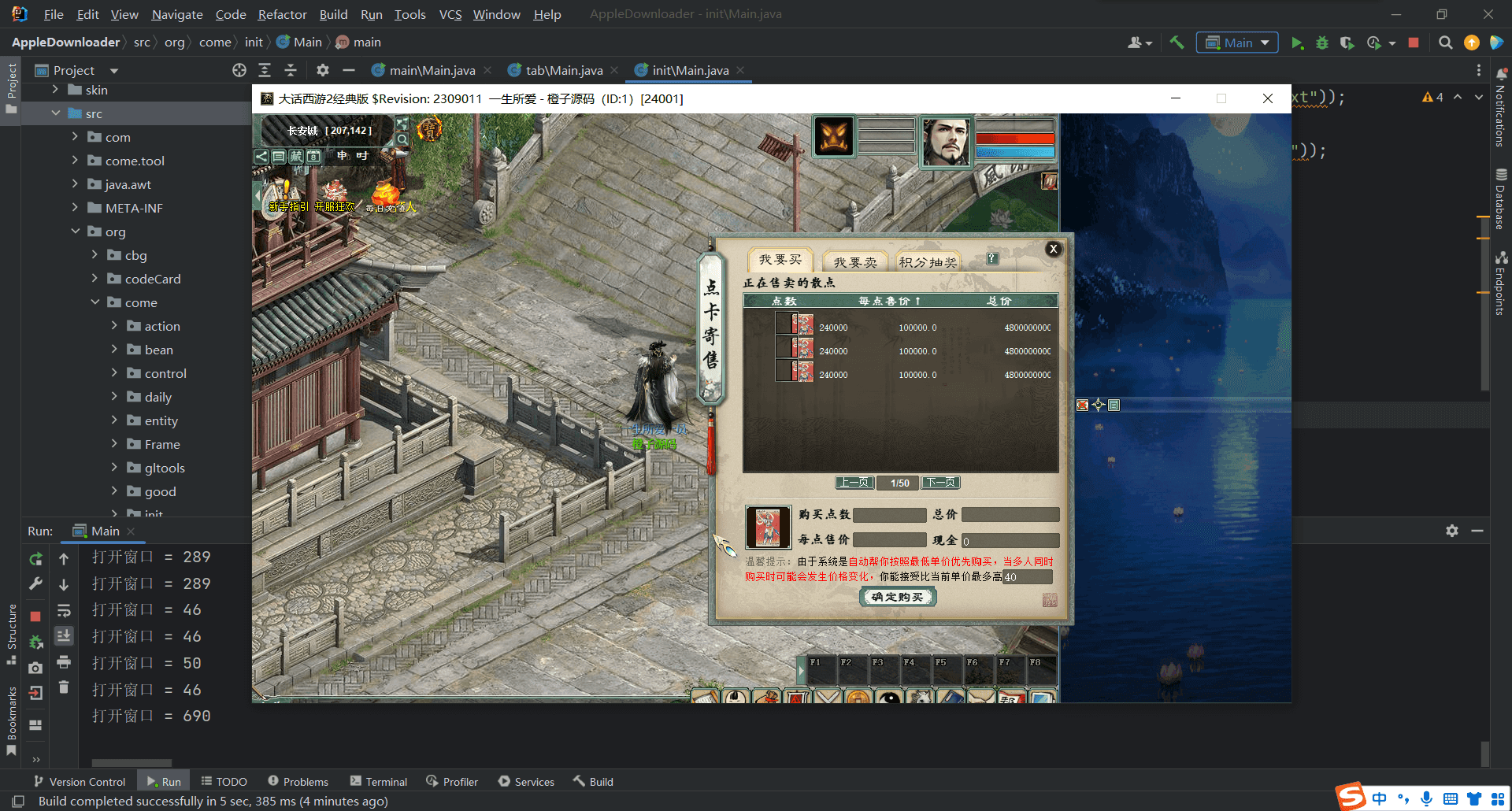This screenshot has width=1512, height=811.
Task: Click the Build project hammer icon
Action: click(x=1177, y=43)
